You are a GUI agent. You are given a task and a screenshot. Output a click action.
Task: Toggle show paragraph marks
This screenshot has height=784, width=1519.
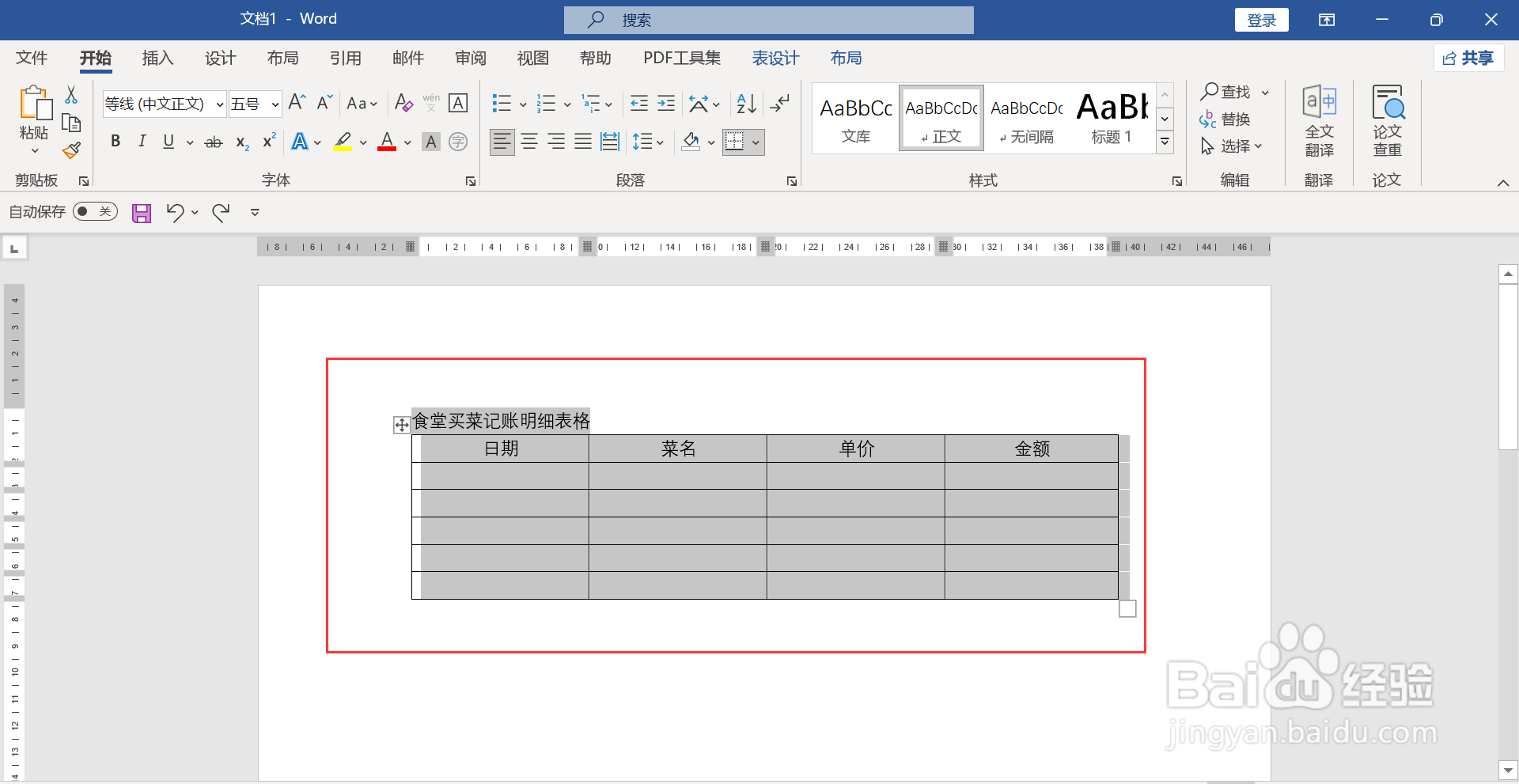(780, 104)
